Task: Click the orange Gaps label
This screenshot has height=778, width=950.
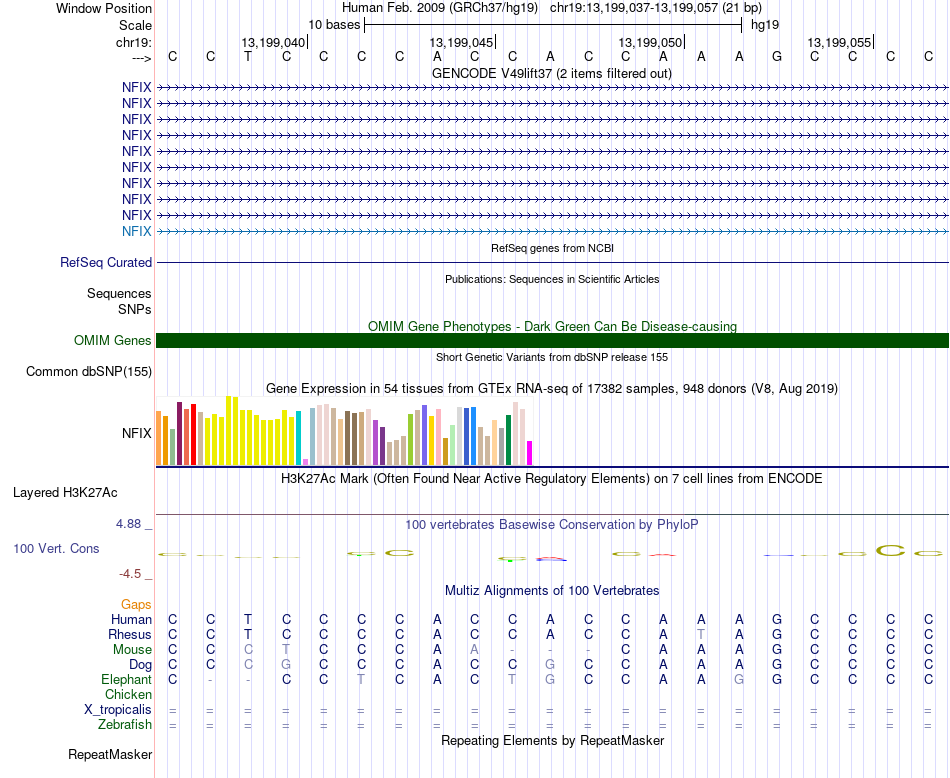Action: [136, 605]
